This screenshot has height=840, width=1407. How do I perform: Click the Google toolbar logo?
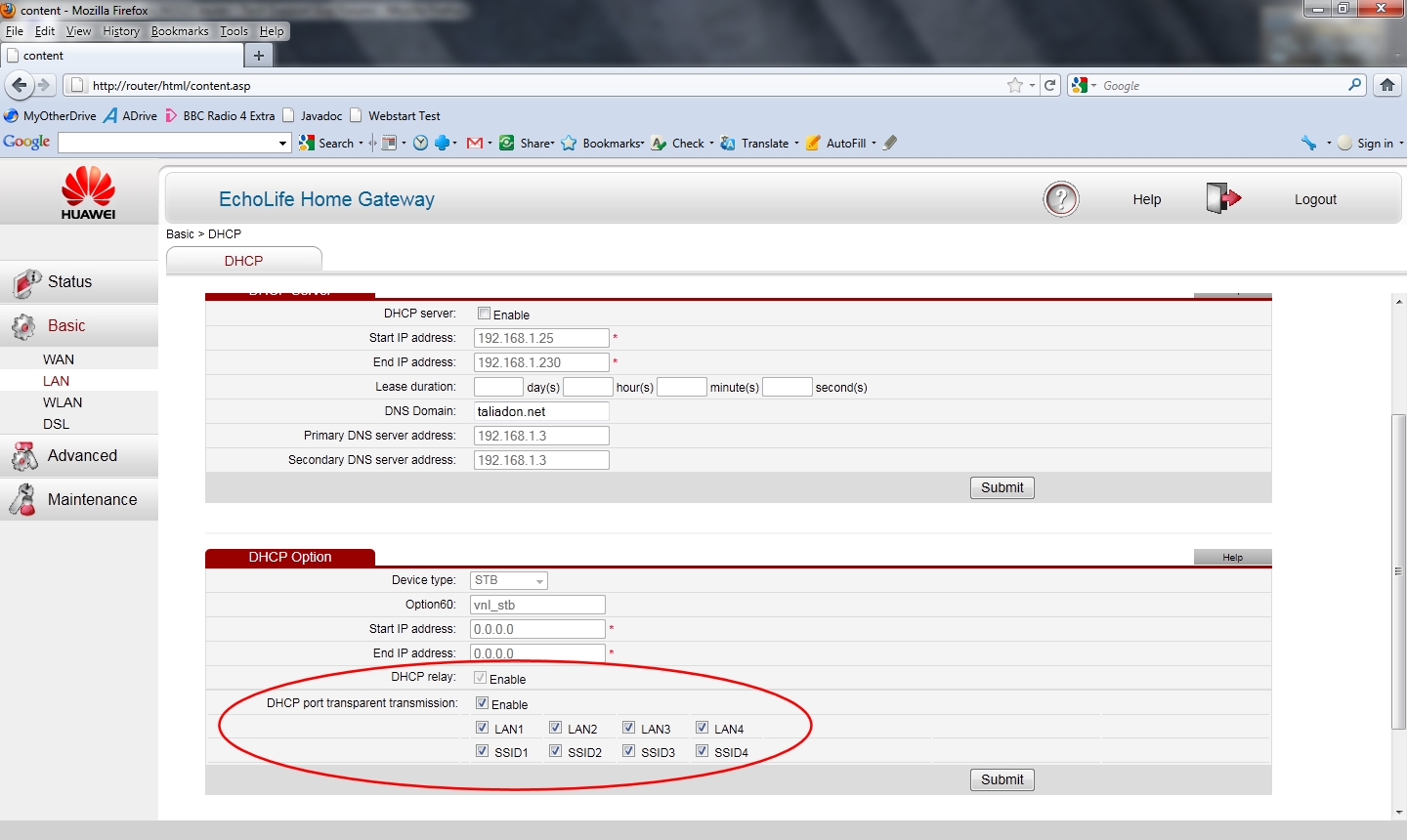(x=26, y=142)
